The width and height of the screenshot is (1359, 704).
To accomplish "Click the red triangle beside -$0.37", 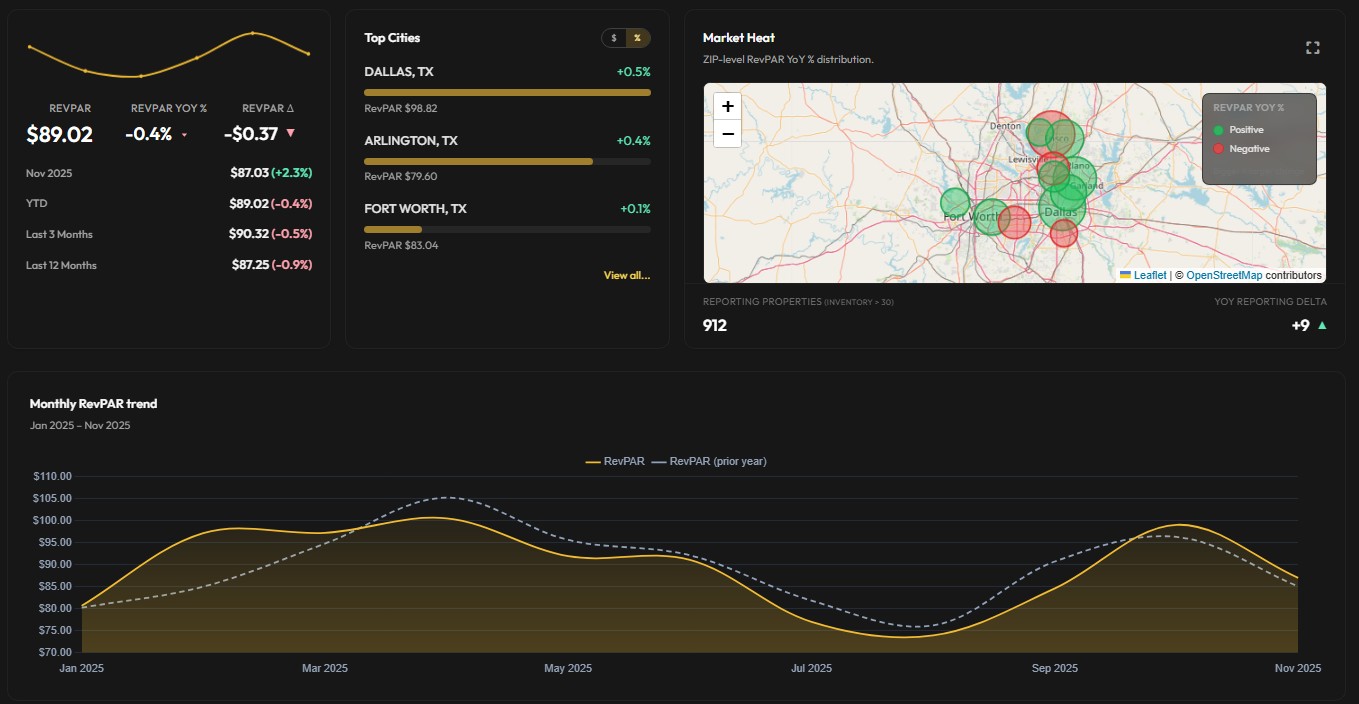I will (x=290, y=132).
